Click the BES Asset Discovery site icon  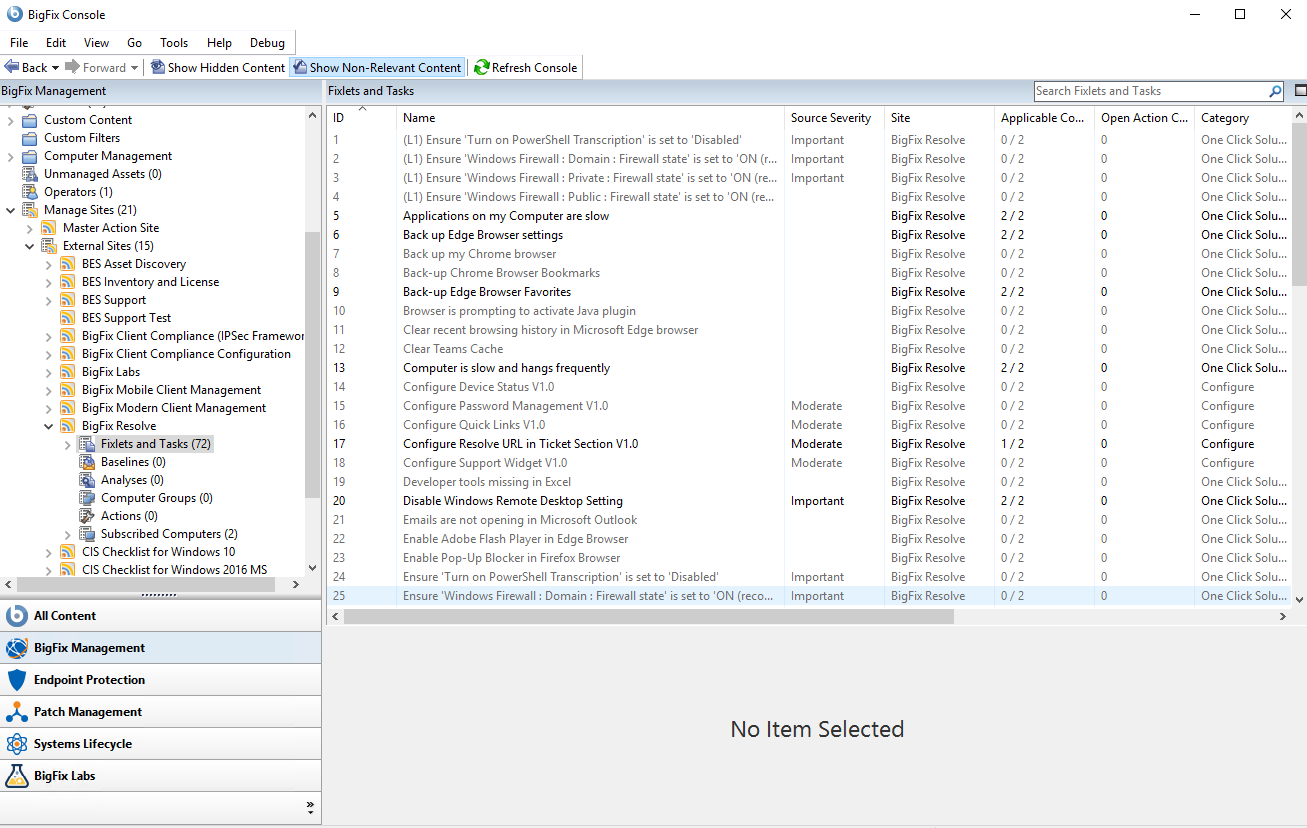point(68,264)
